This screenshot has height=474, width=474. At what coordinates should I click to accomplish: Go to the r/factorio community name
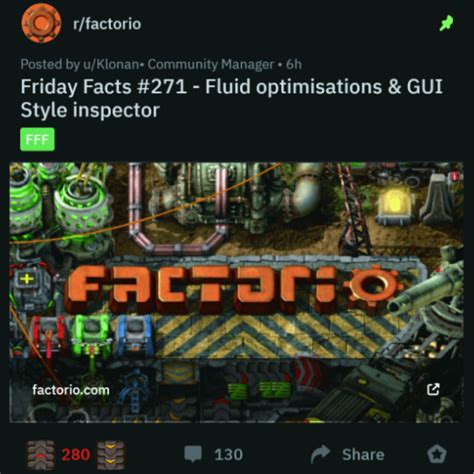[107, 24]
